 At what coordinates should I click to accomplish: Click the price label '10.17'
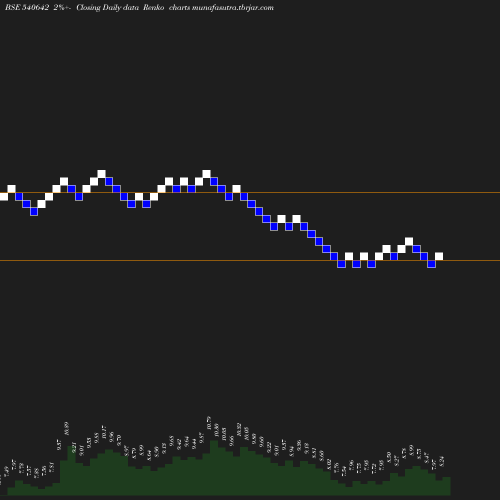(x=104, y=432)
